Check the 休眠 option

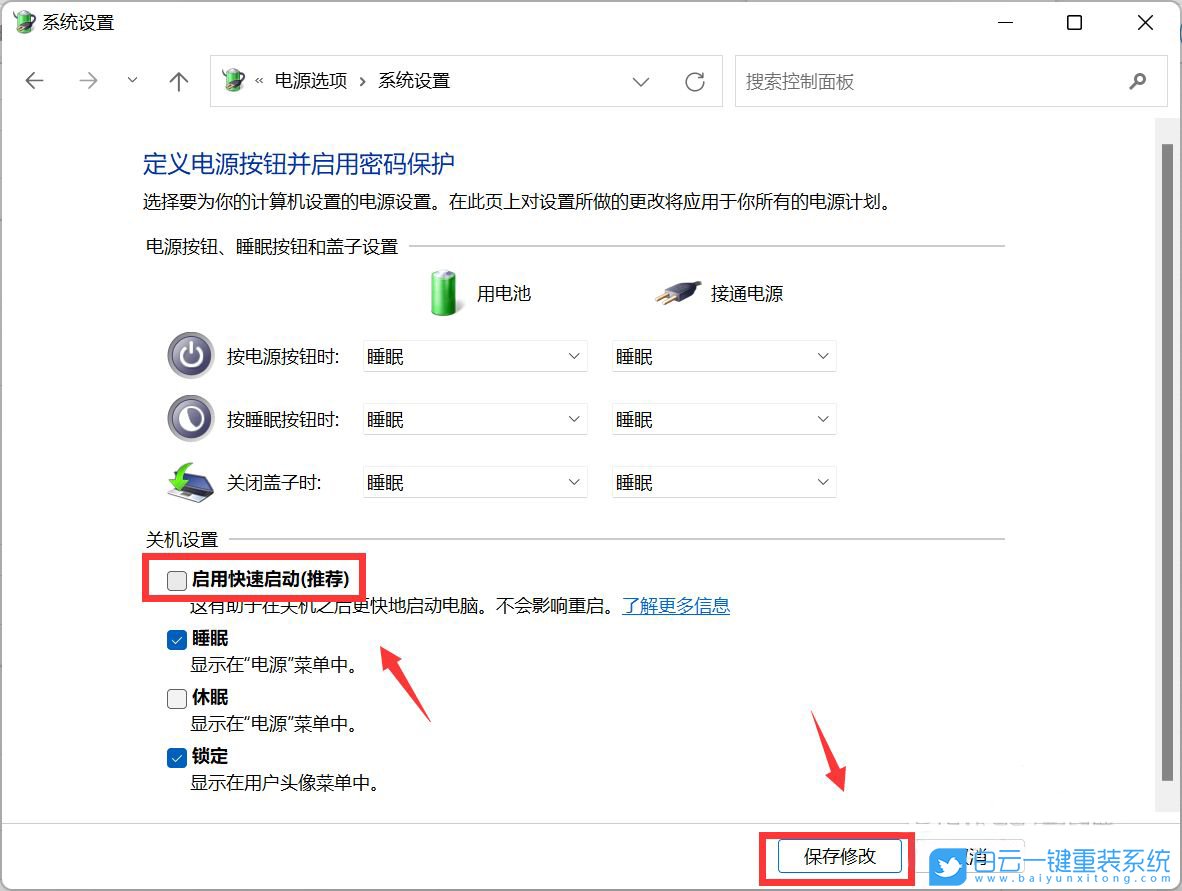coord(176,698)
